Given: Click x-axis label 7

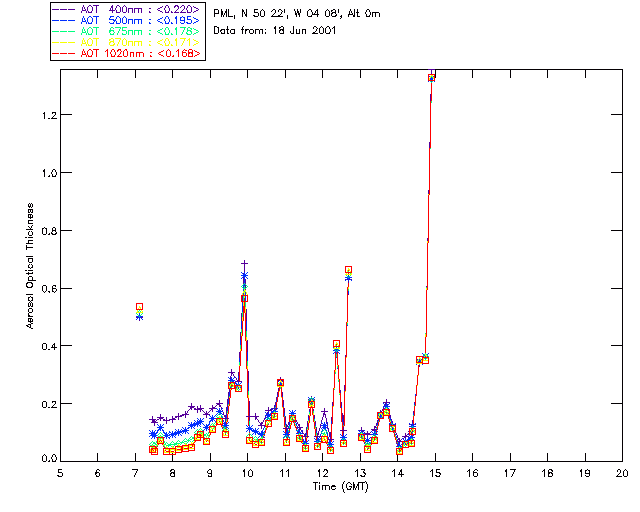Looking at the screenshot, I should pyautogui.click(x=135, y=473).
